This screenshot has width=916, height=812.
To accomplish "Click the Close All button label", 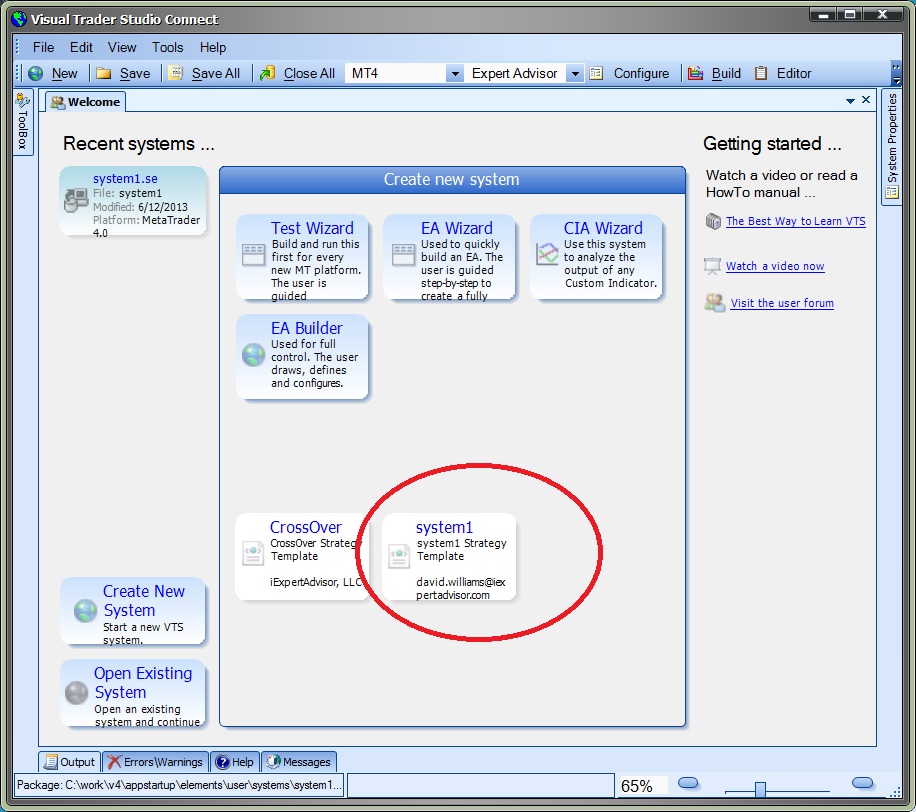I will click(x=309, y=74).
